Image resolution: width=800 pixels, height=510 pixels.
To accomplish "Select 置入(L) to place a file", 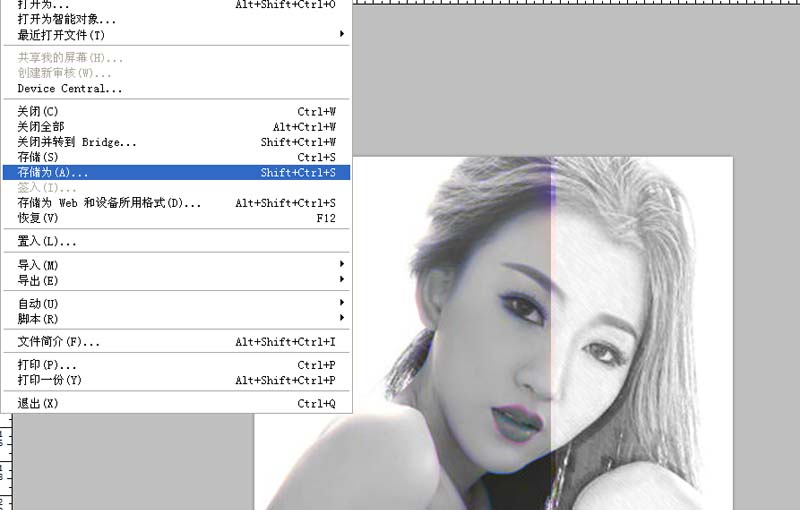I will pyautogui.click(x=47, y=241).
